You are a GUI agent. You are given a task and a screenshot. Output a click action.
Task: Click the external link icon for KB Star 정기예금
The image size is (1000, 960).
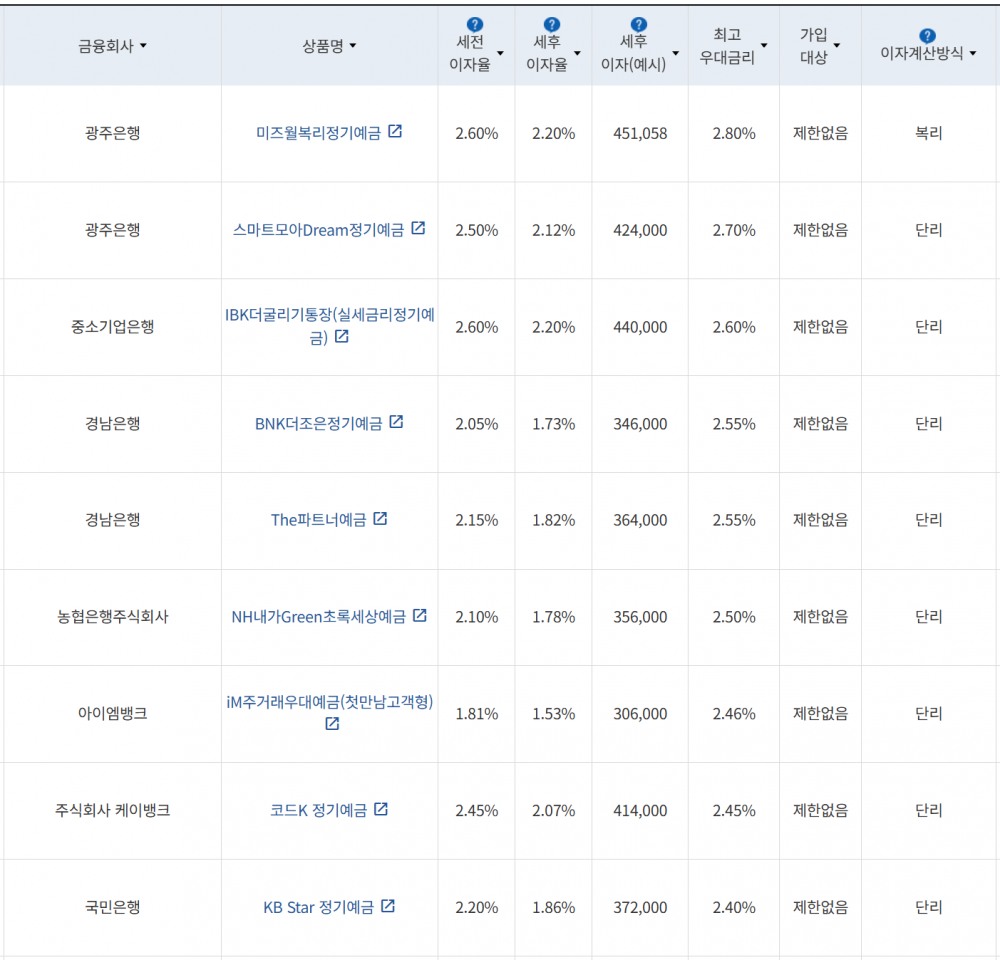pos(388,906)
